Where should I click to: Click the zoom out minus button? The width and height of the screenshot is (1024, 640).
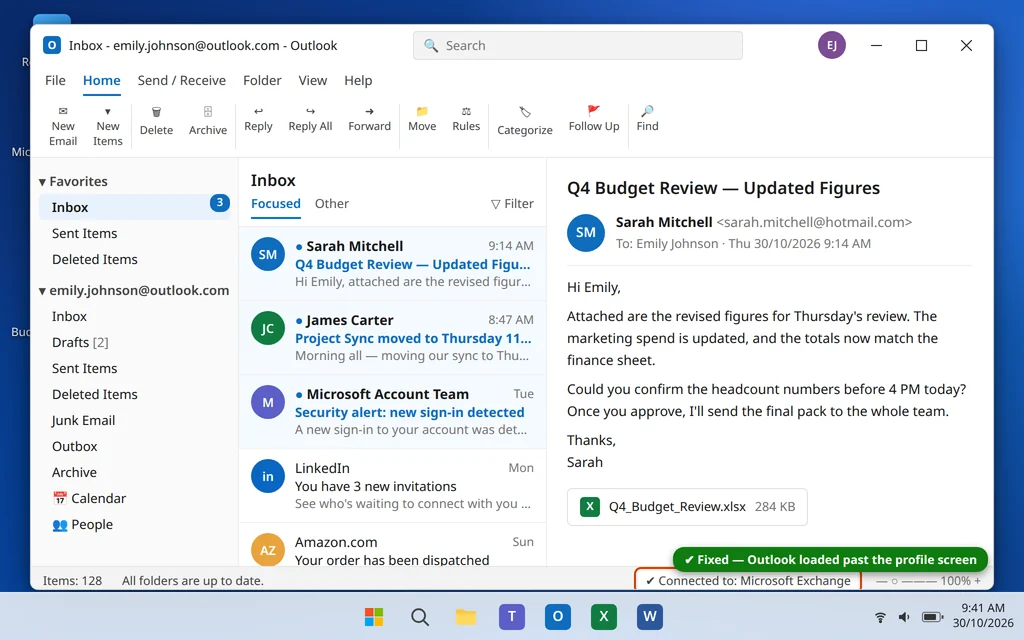click(881, 581)
